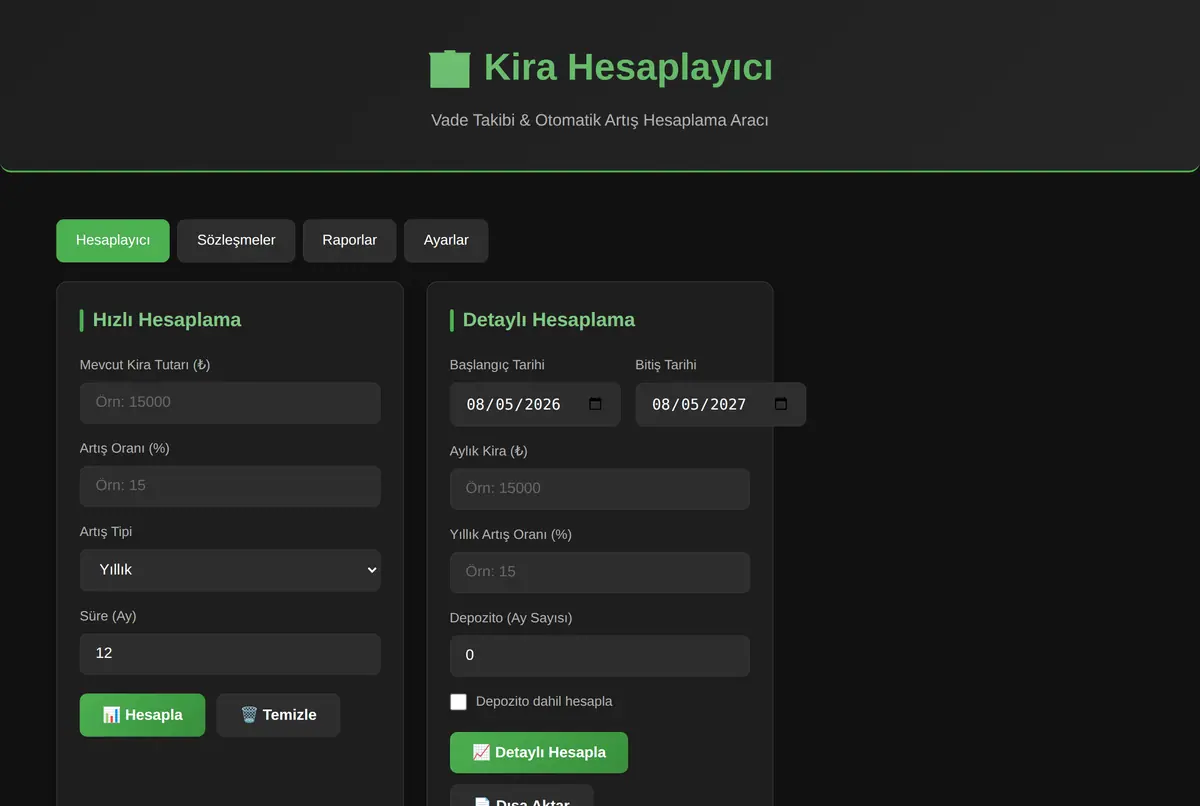Focus the Mevcut Kira Tutarı input field

pyautogui.click(x=230, y=403)
